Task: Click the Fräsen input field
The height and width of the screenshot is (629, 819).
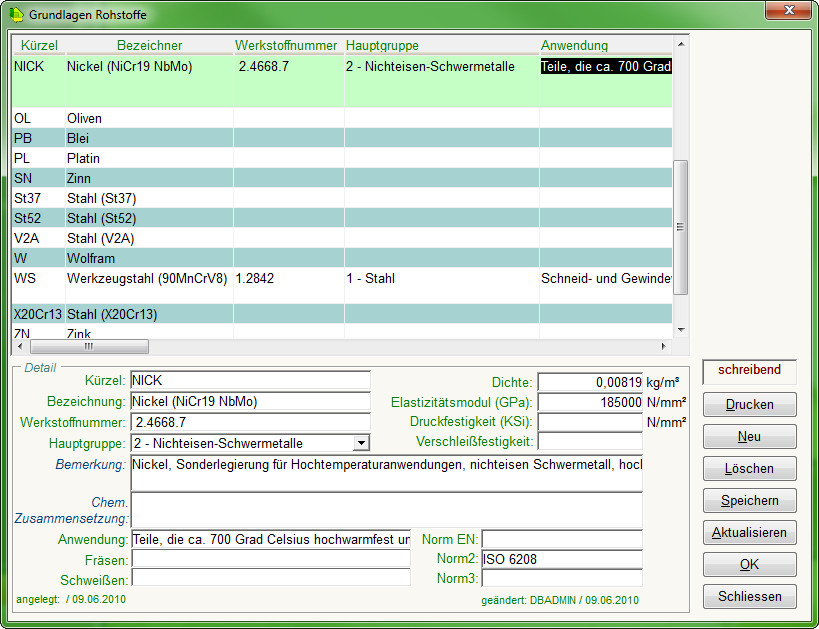Action: pyautogui.click(x=271, y=559)
